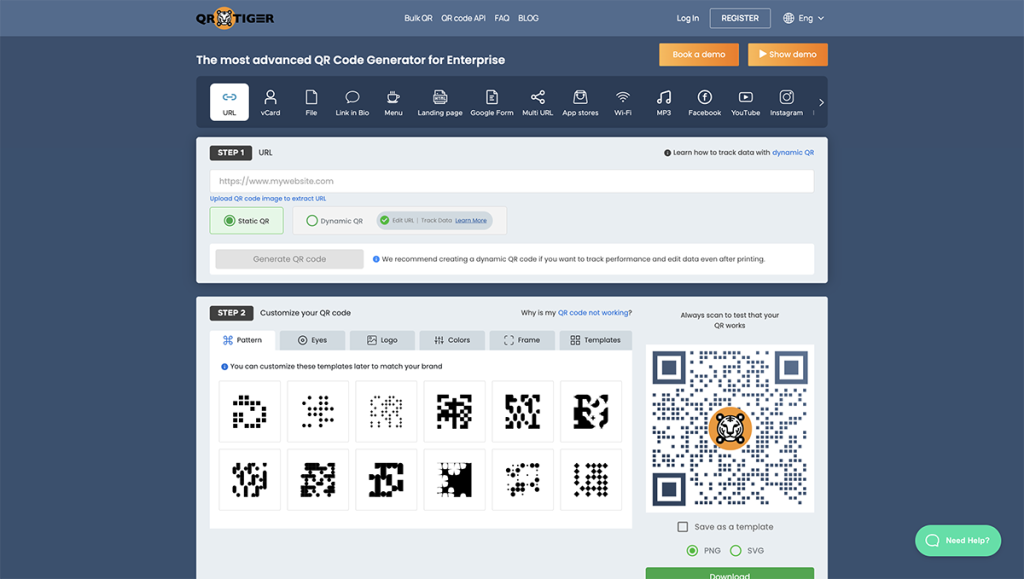Select the Wi-Fi QR code type
This screenshot has height=579, width=1024.
click(x=622, y=102)
